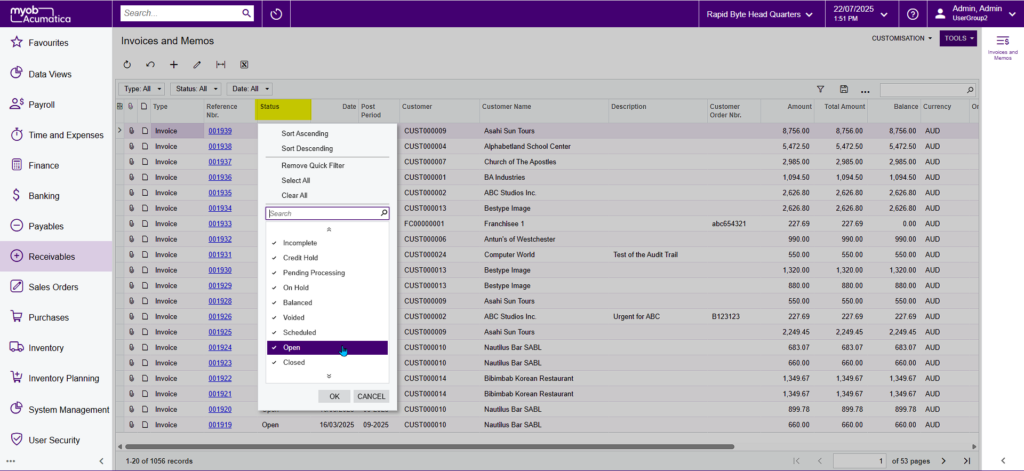Open User Security module
Viewport: 1024px width, 471px height.
54,440
